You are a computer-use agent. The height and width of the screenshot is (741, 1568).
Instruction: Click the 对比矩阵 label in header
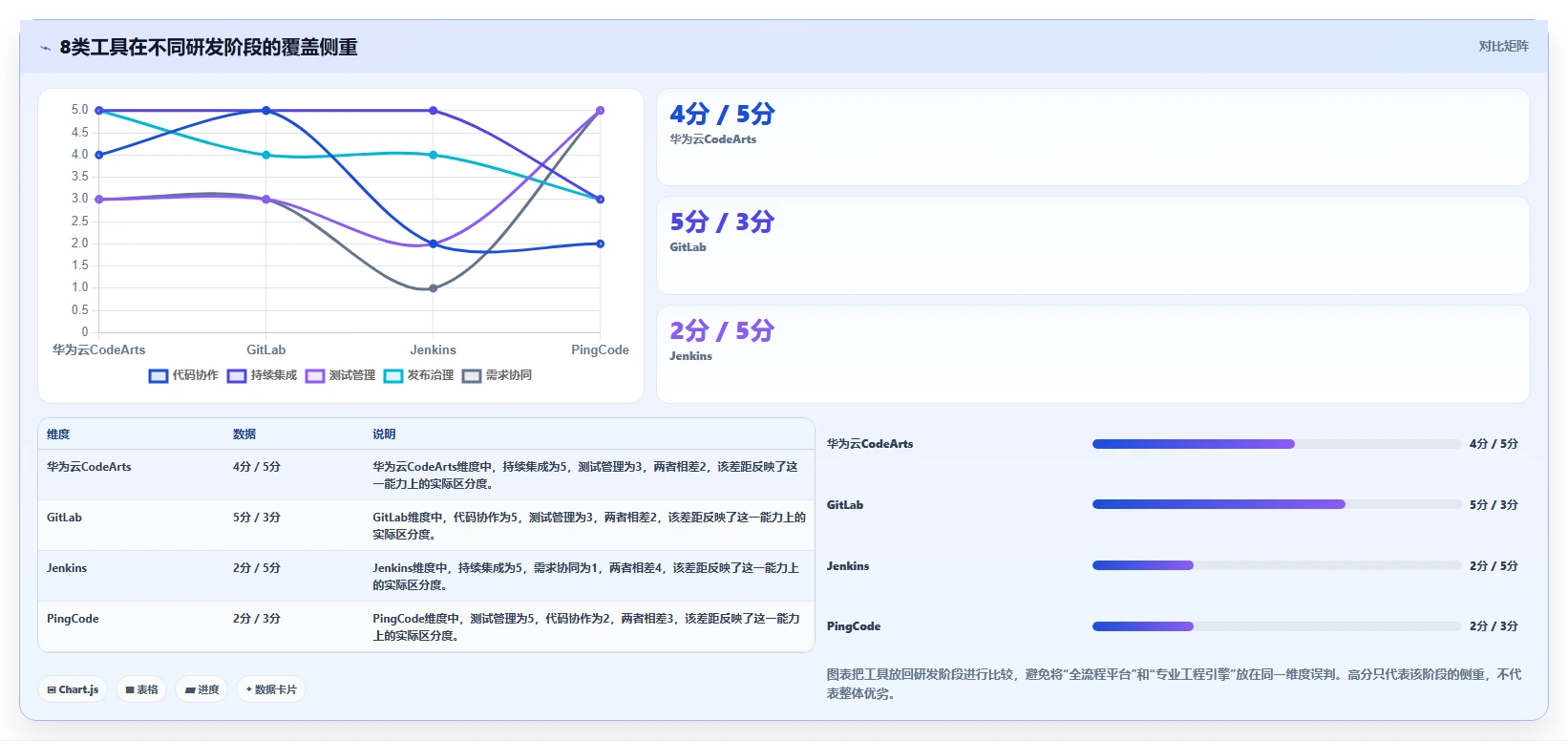(1503, 46)
